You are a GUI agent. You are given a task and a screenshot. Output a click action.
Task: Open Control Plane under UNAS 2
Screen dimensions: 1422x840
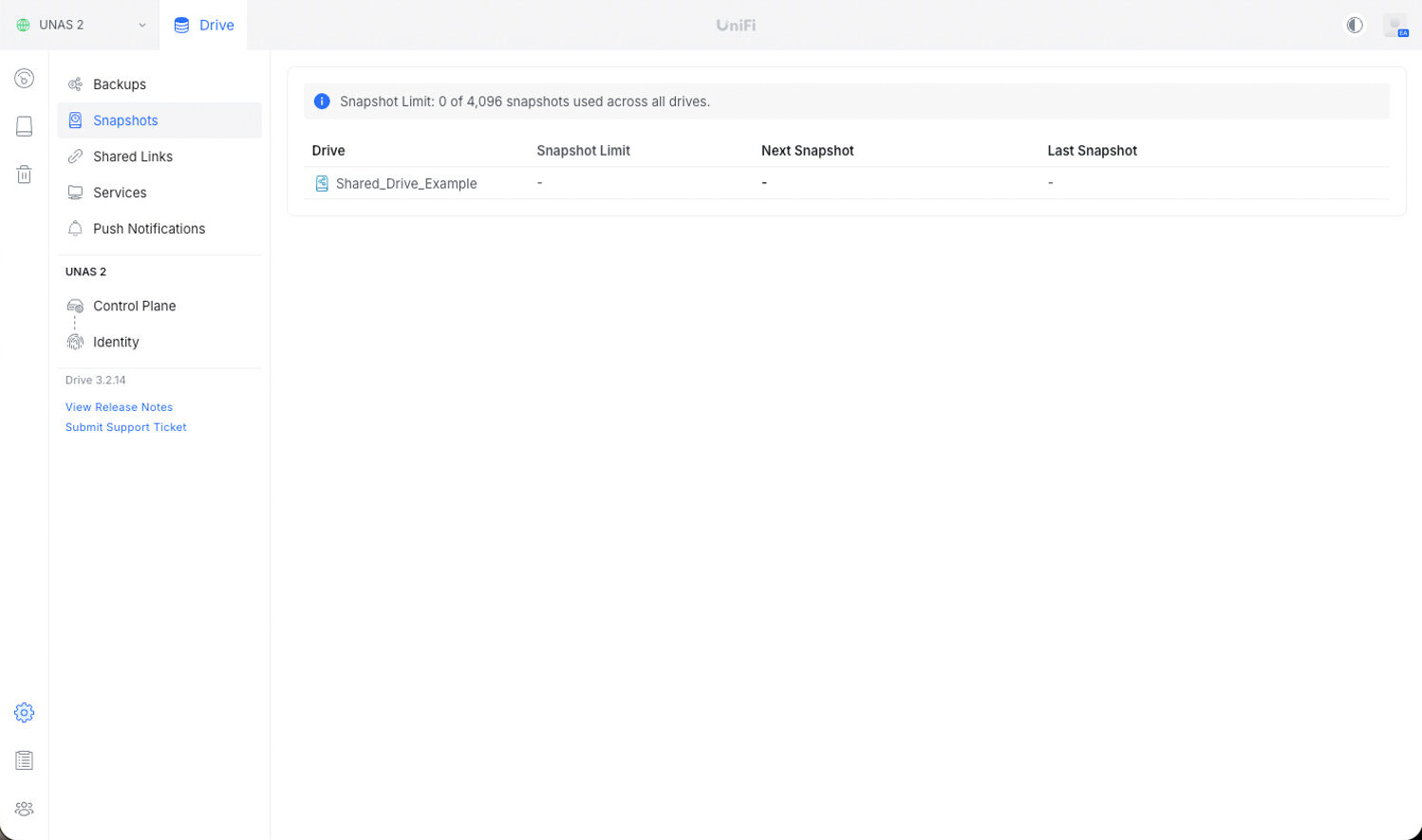point(134,306)
